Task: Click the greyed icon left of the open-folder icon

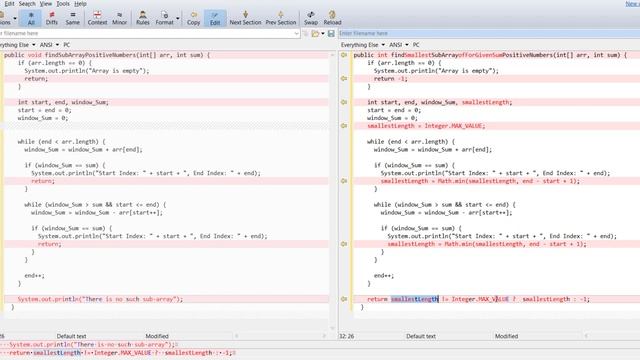Action: tap(306, 33)
